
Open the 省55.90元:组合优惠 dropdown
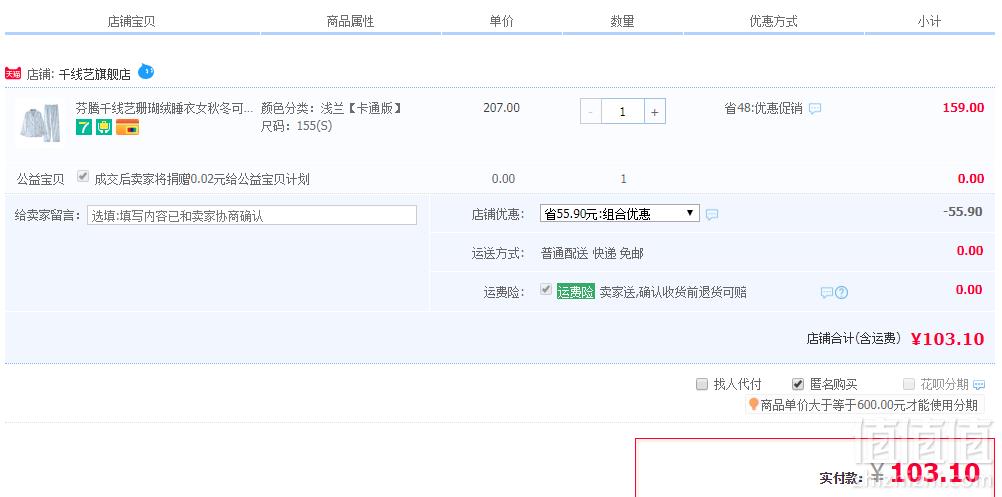(x=620, y=213)
